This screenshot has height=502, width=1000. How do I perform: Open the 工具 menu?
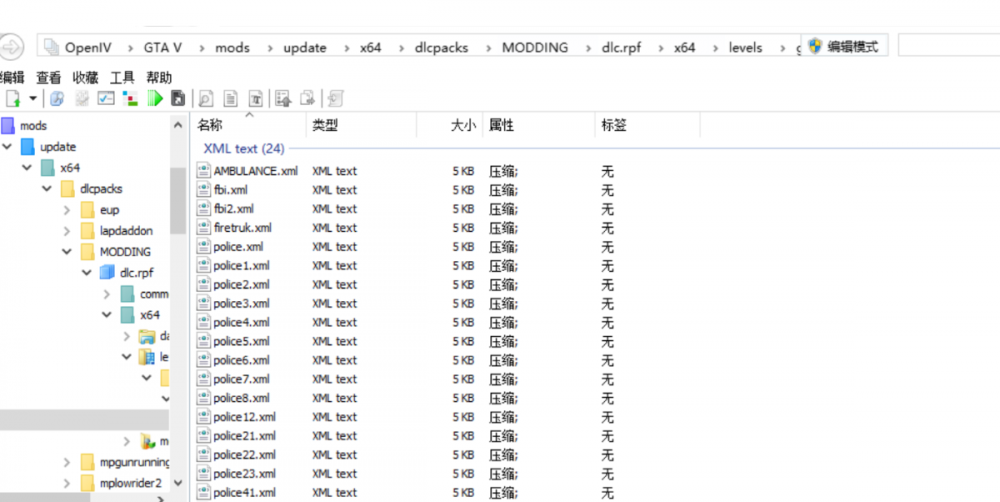click(x=122, y=78)
